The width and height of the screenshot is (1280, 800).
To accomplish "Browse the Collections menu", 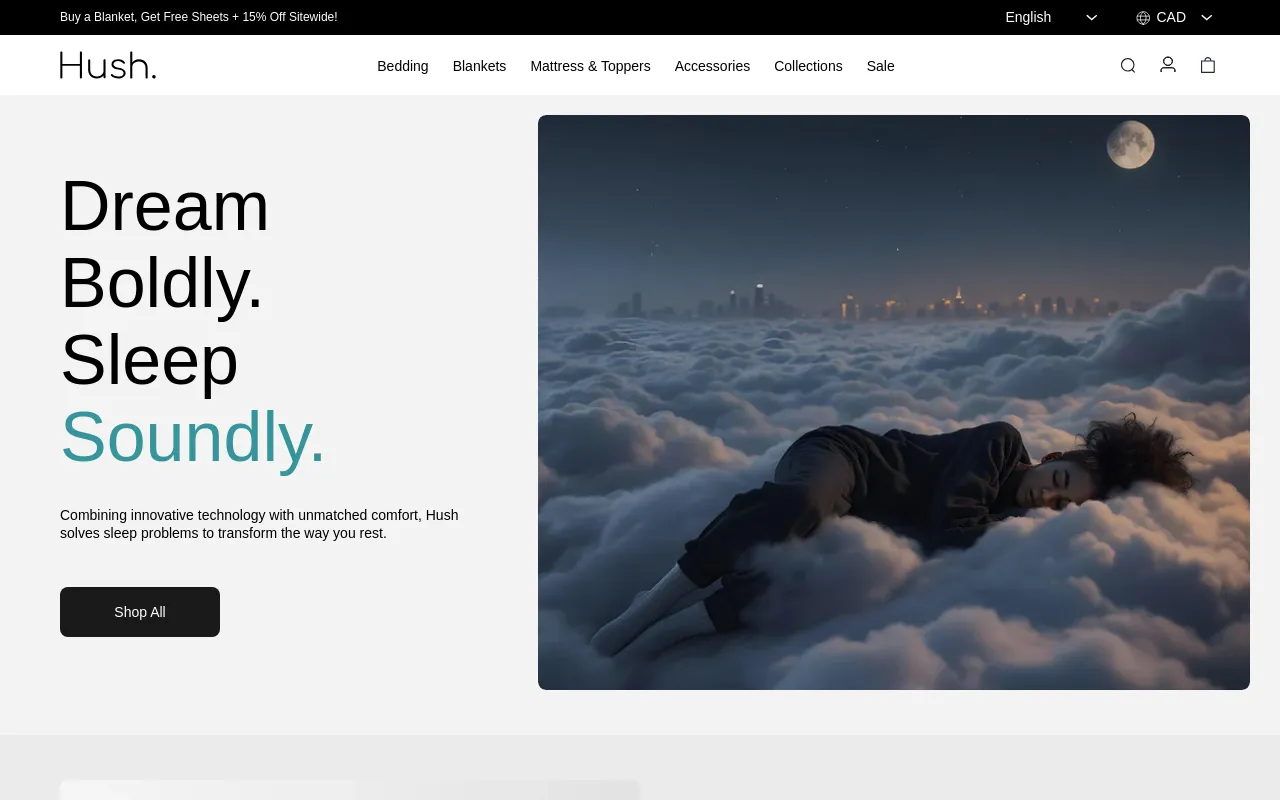I will coord(808,66).
